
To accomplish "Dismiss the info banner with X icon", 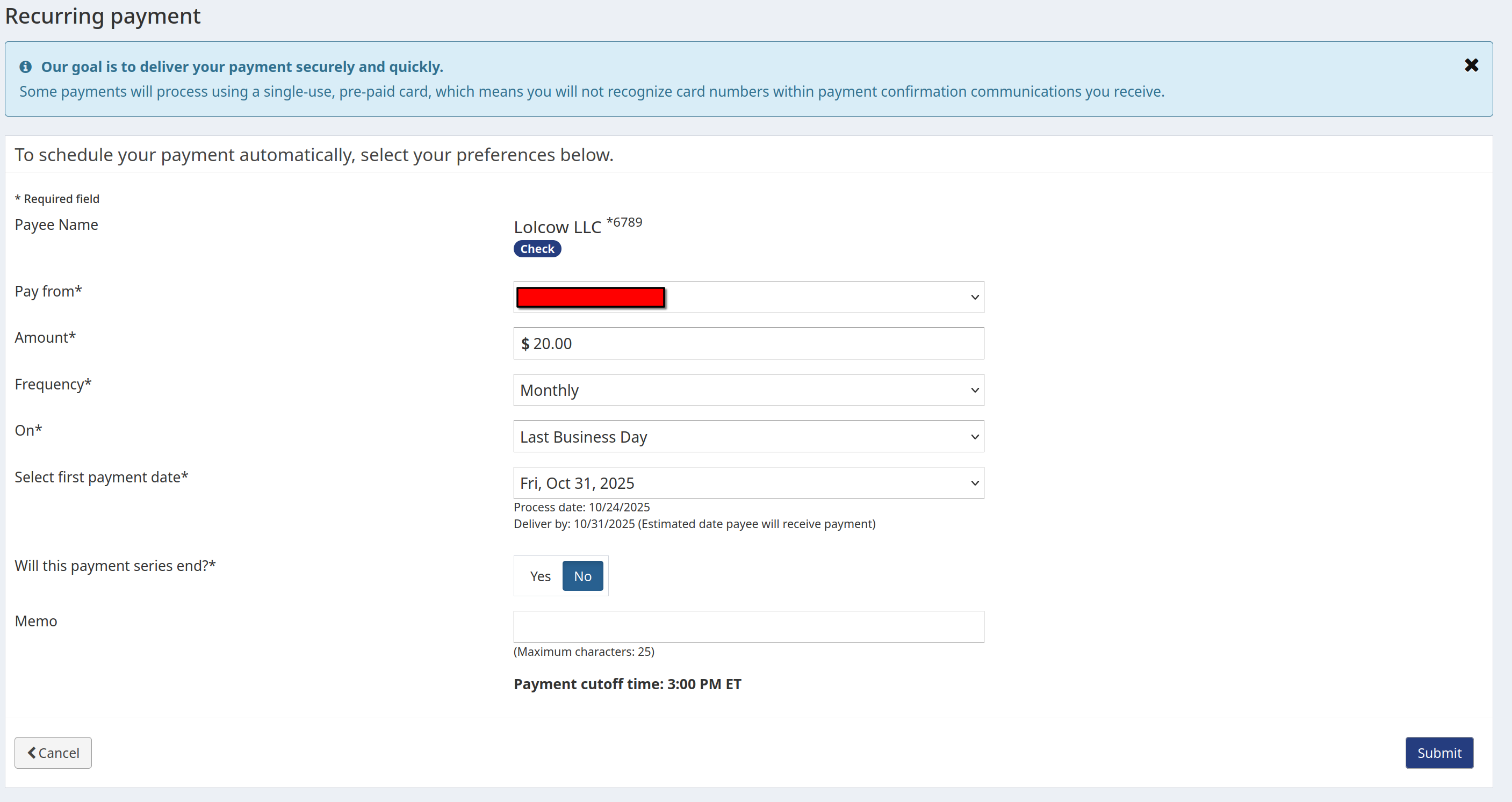I will tap(1471, 65).
